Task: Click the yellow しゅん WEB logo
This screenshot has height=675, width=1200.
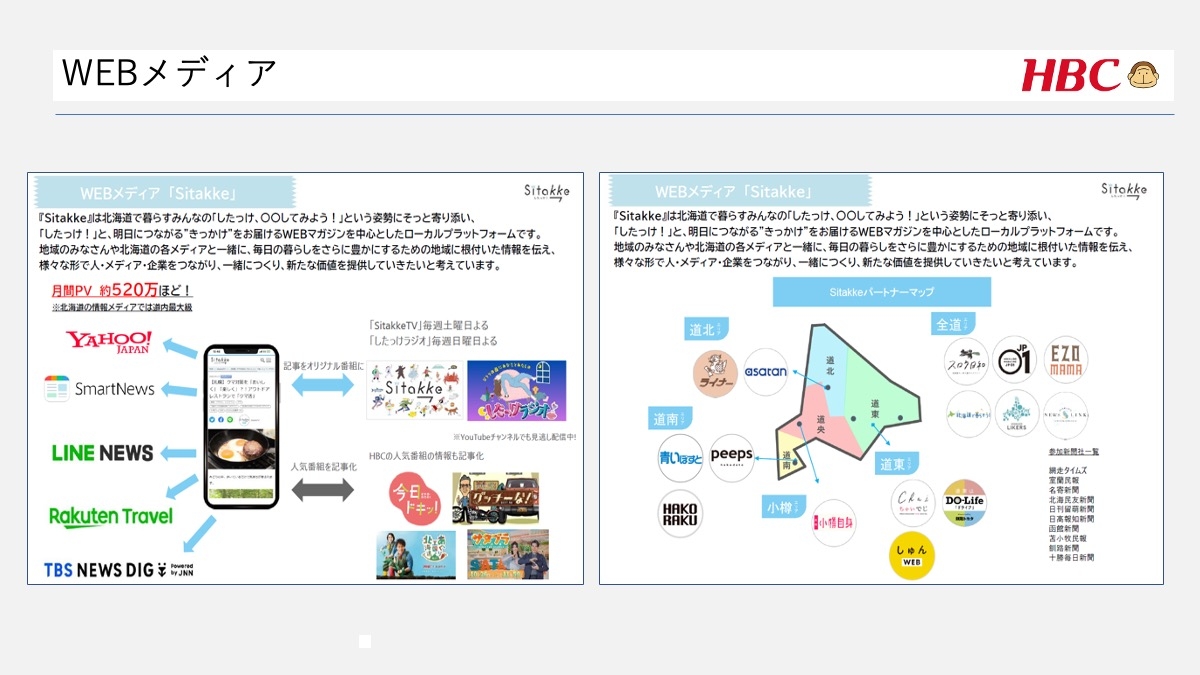Action: [911, 556]
